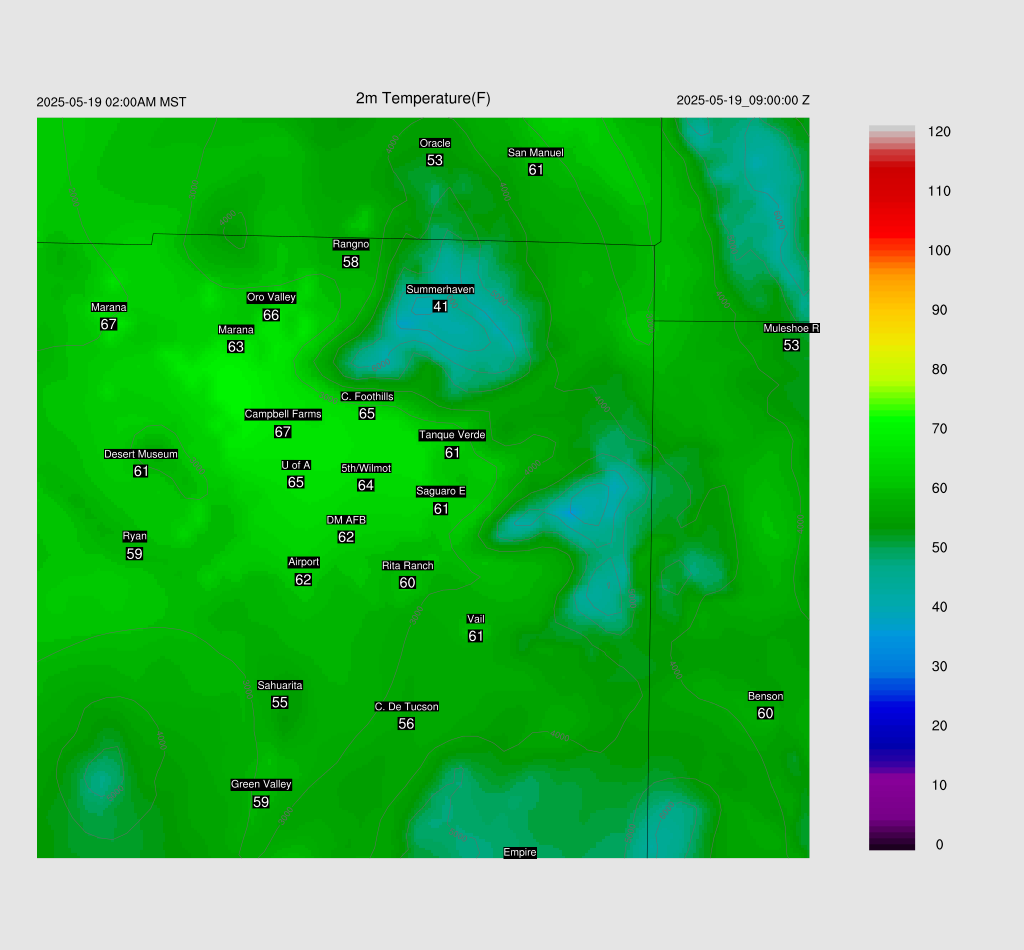Click C. De Tucson's temperature value 56
This screenshot has width=1024, height=950.
(406, 723)
